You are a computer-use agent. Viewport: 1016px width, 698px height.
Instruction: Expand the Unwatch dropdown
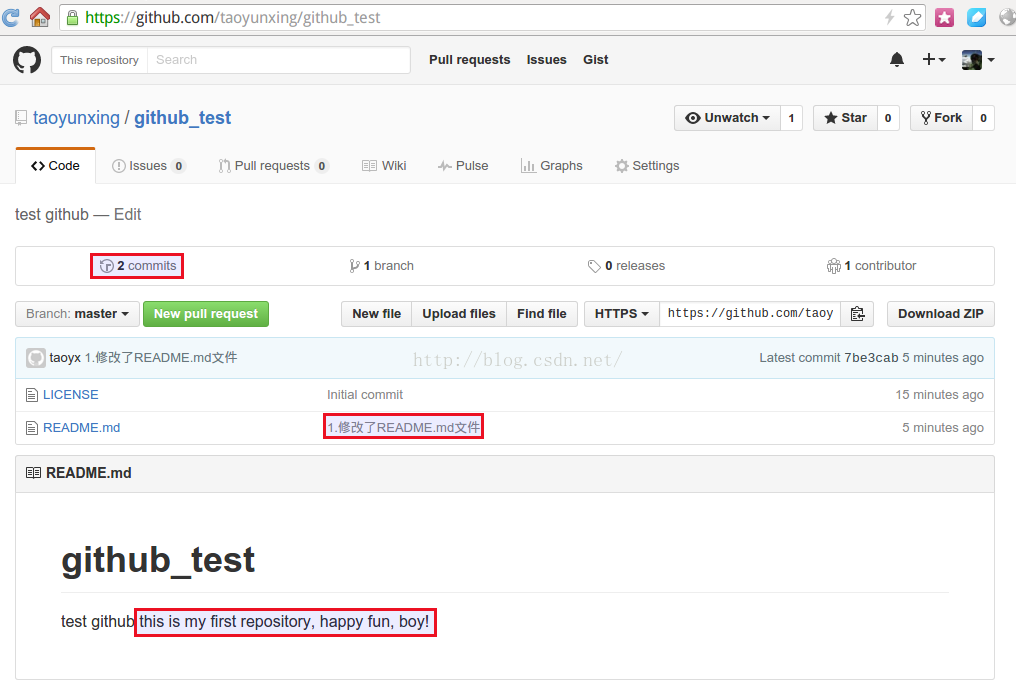click(x=727, y=118)
